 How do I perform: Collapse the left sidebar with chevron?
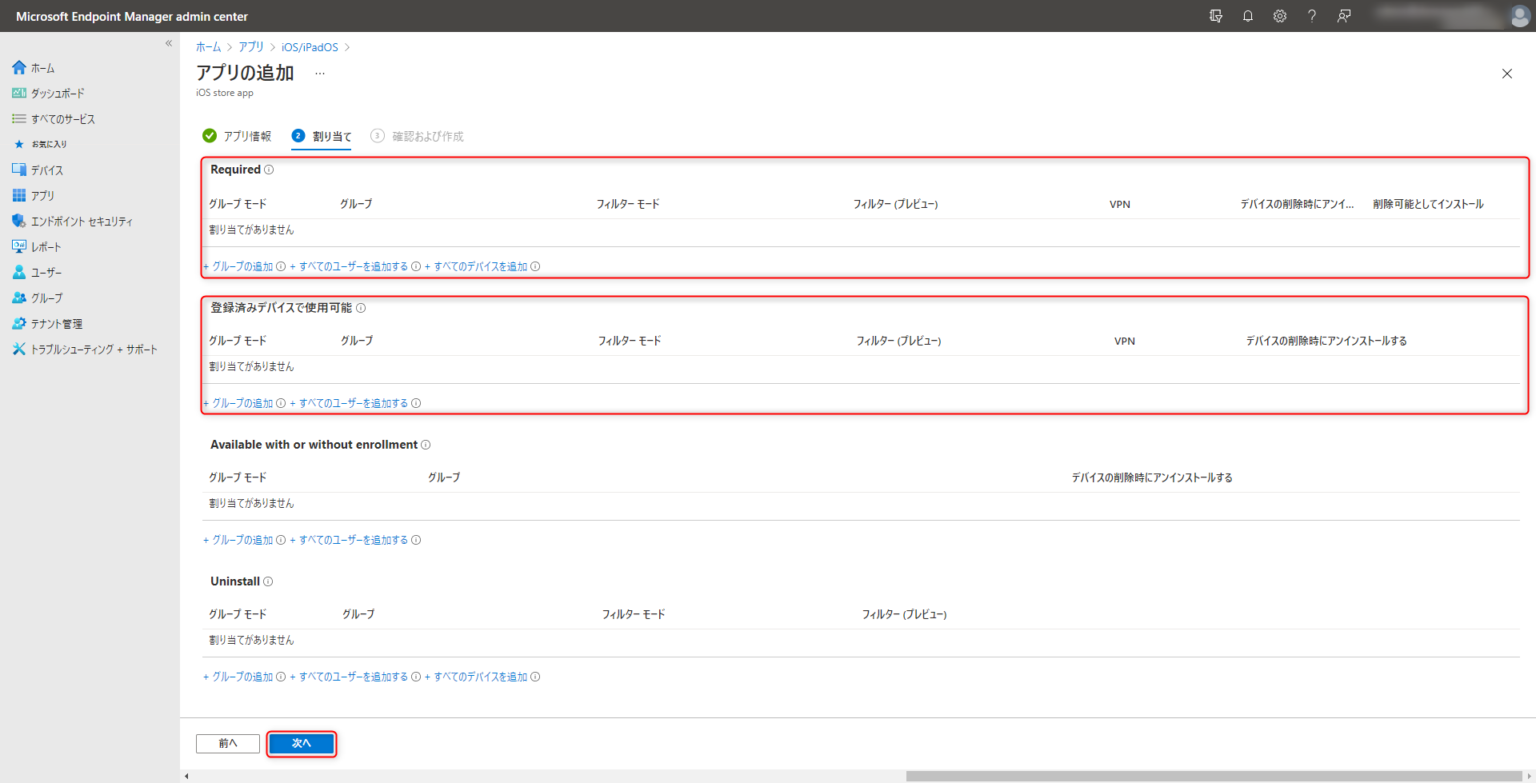168,43
